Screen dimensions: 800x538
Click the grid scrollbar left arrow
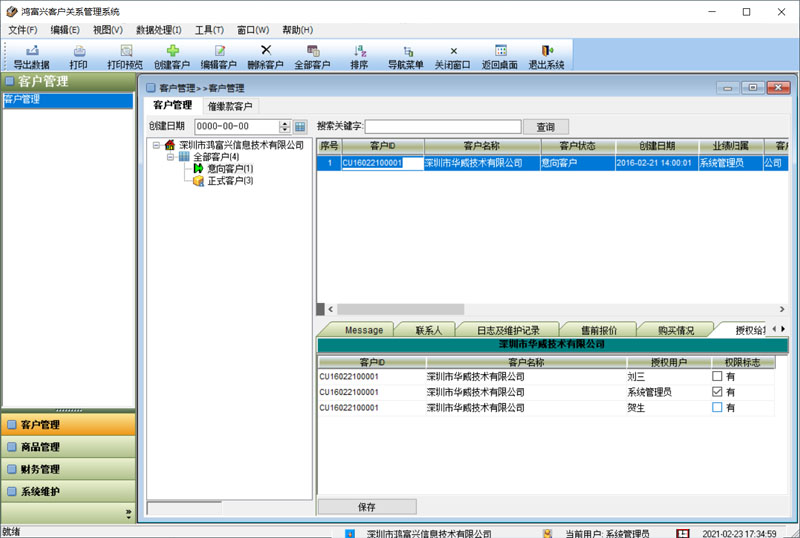[x=331, y=309]
